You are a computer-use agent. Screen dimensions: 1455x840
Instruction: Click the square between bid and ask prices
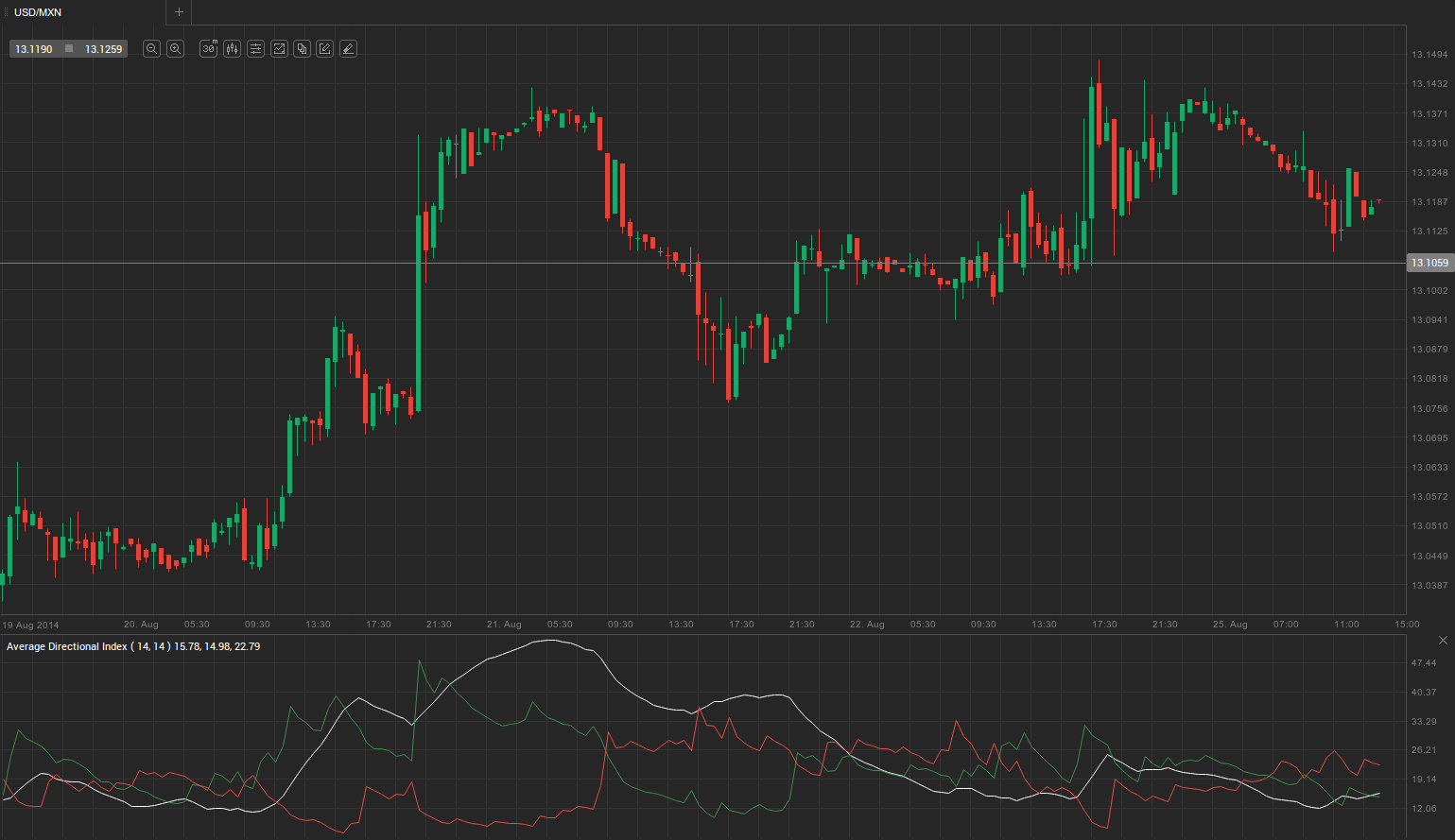coord(69,49)
